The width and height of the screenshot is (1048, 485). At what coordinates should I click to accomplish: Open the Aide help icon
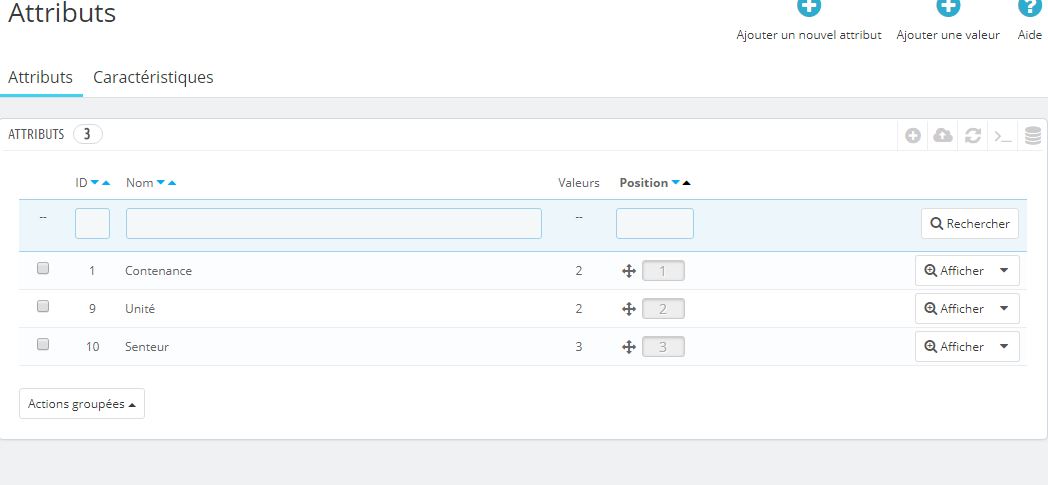(1030, 7)
